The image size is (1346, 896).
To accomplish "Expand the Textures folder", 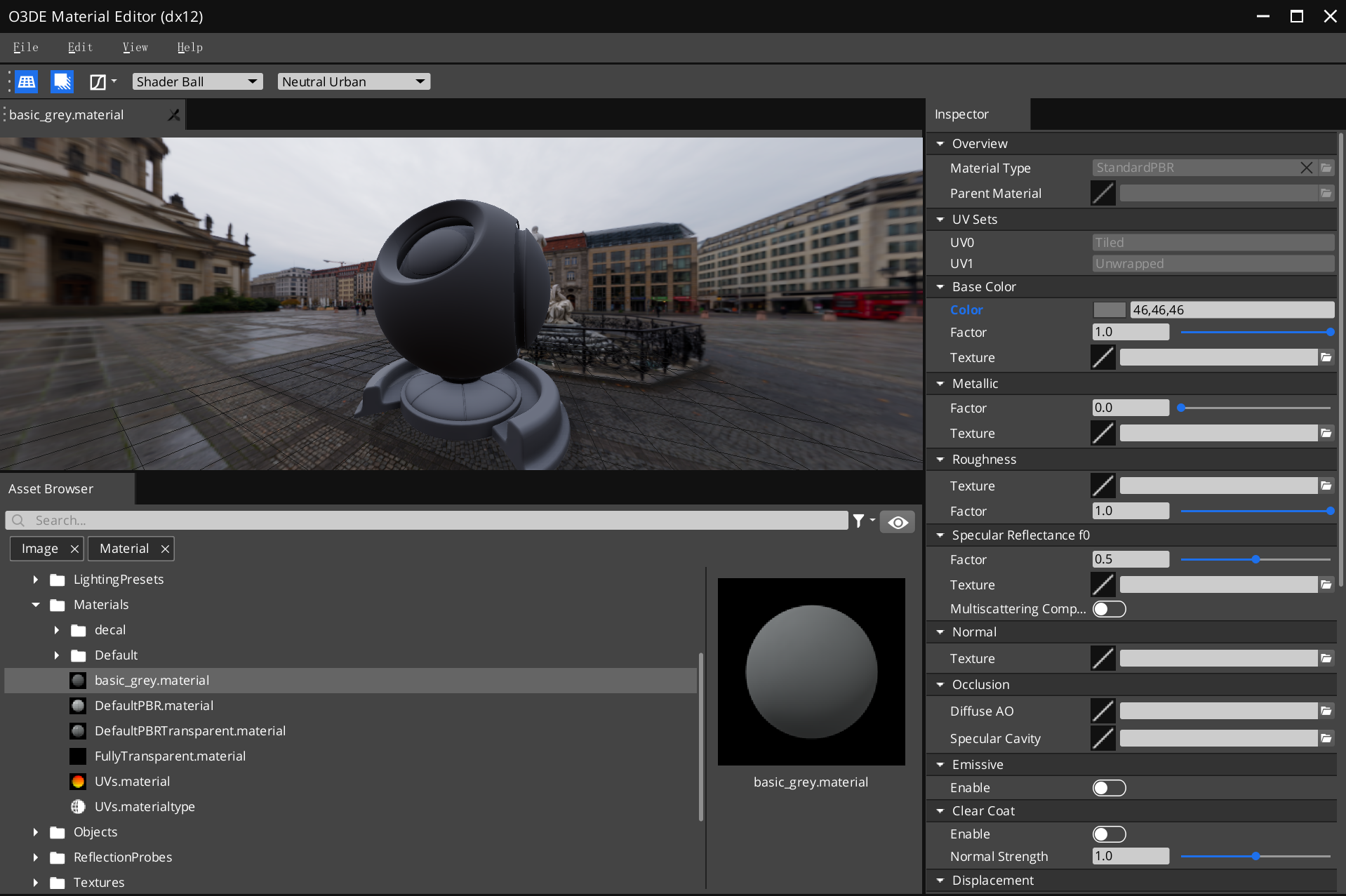I will (36, 883).
